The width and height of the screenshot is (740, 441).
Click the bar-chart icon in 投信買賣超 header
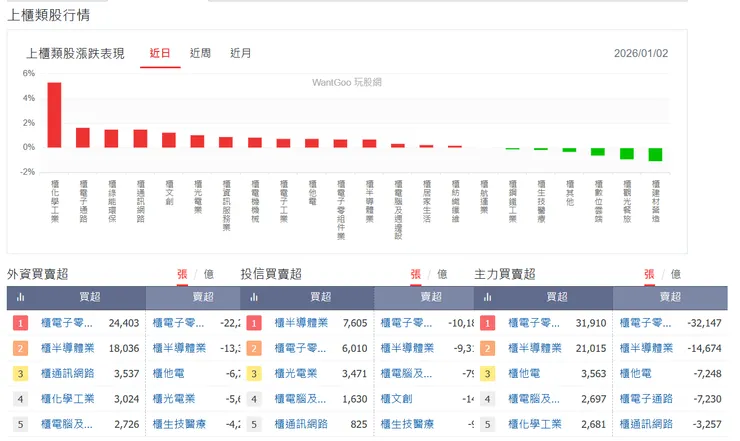tap(254, 297)
